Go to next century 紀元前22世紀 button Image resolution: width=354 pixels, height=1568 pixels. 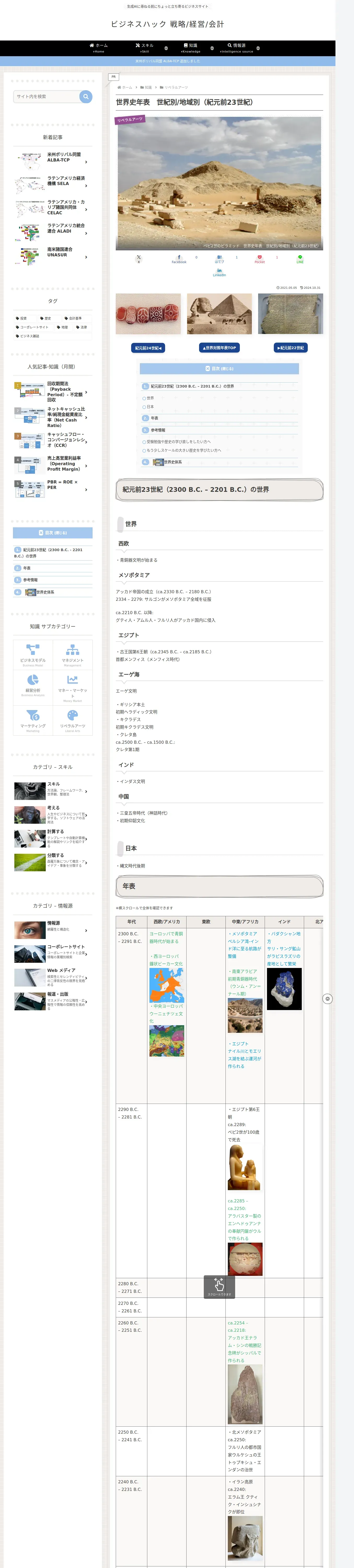click(290, 348)
